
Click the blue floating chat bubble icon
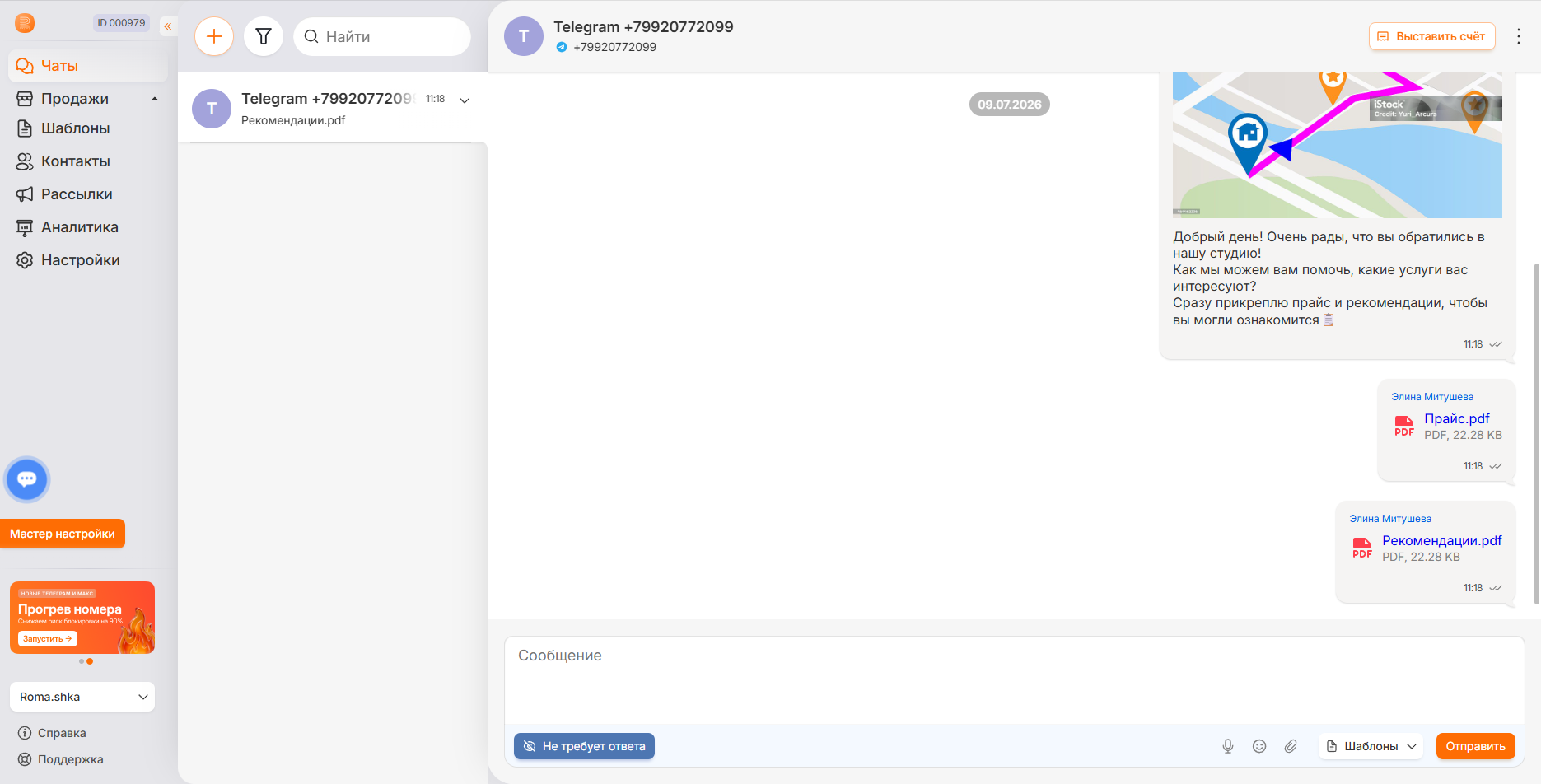(x=27, y=479)
